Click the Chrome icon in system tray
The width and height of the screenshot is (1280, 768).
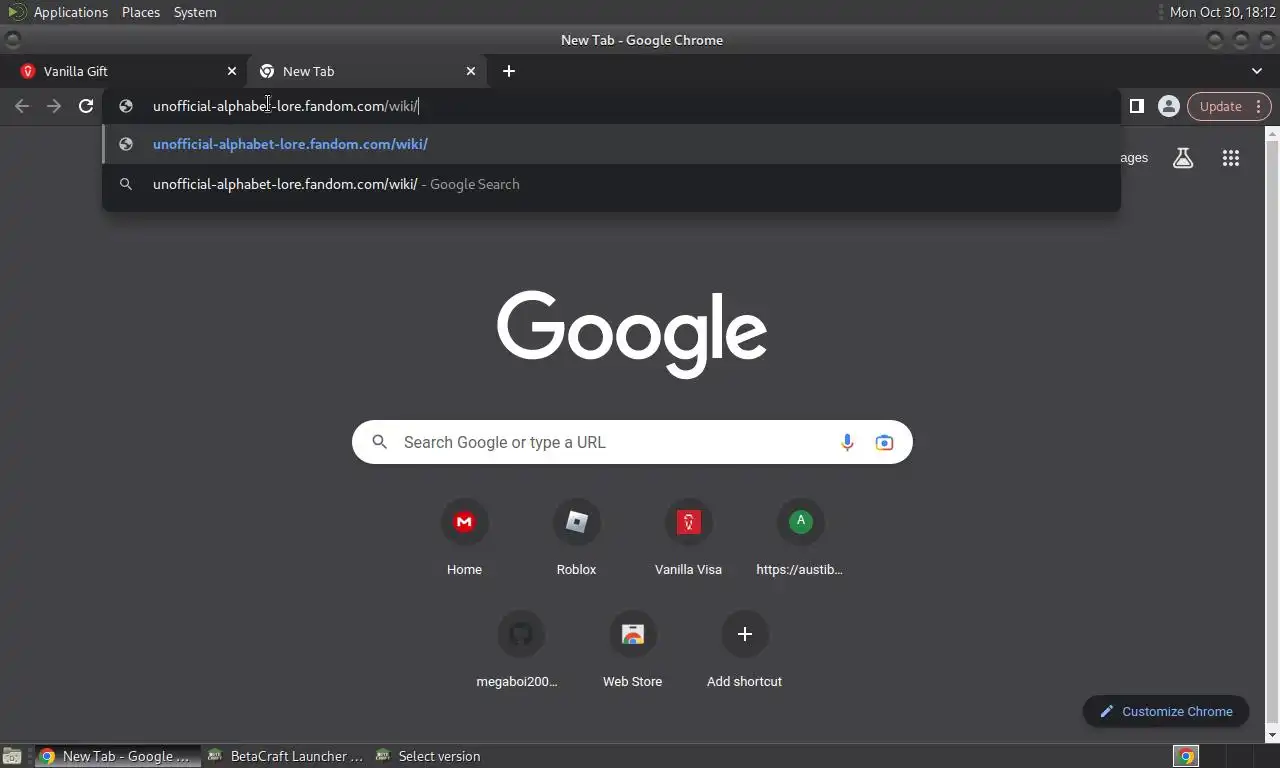click(x=1186, y=756)
